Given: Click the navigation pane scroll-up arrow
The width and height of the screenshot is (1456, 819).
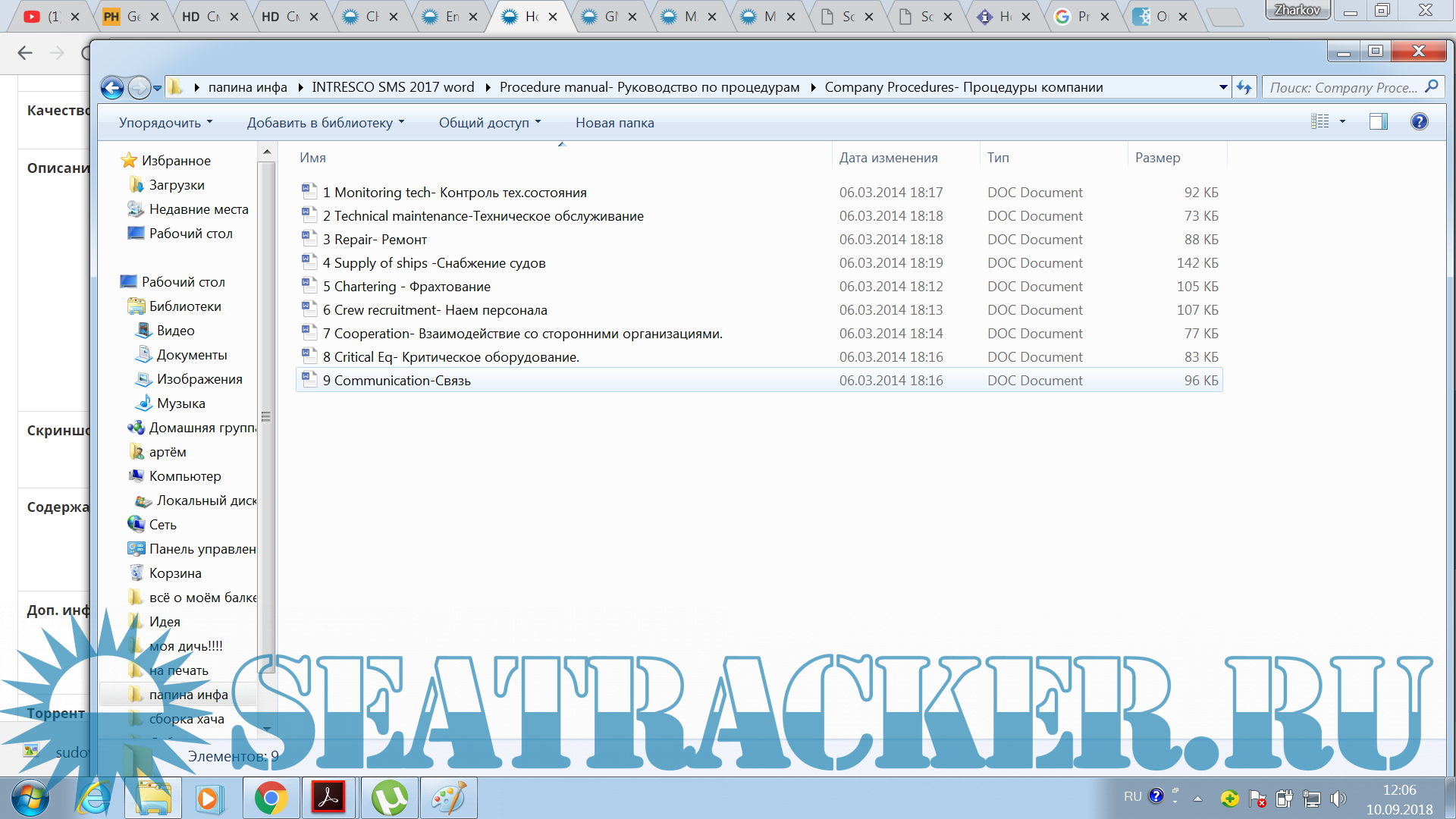Looking at the screenshot, I should [267, 152].
